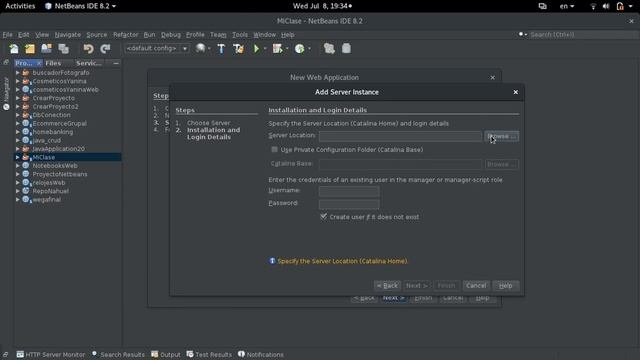Screen dimensions: 640x360
Task: Click the Clean and Build icon
Action: tap(238, 49)
